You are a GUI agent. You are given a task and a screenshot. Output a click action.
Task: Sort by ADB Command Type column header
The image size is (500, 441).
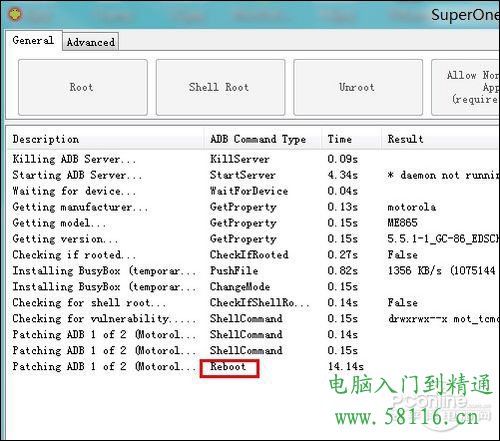point(263,139)
